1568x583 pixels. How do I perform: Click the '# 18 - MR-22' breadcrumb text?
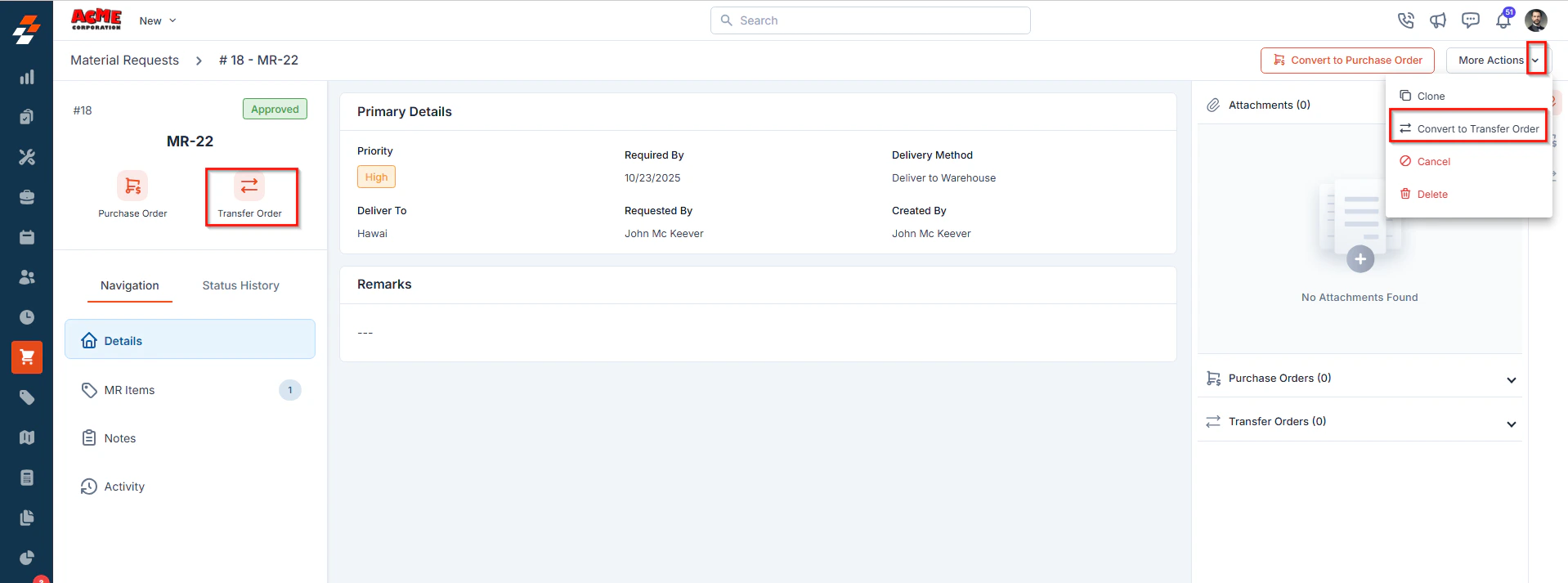(x=258, y=60)
